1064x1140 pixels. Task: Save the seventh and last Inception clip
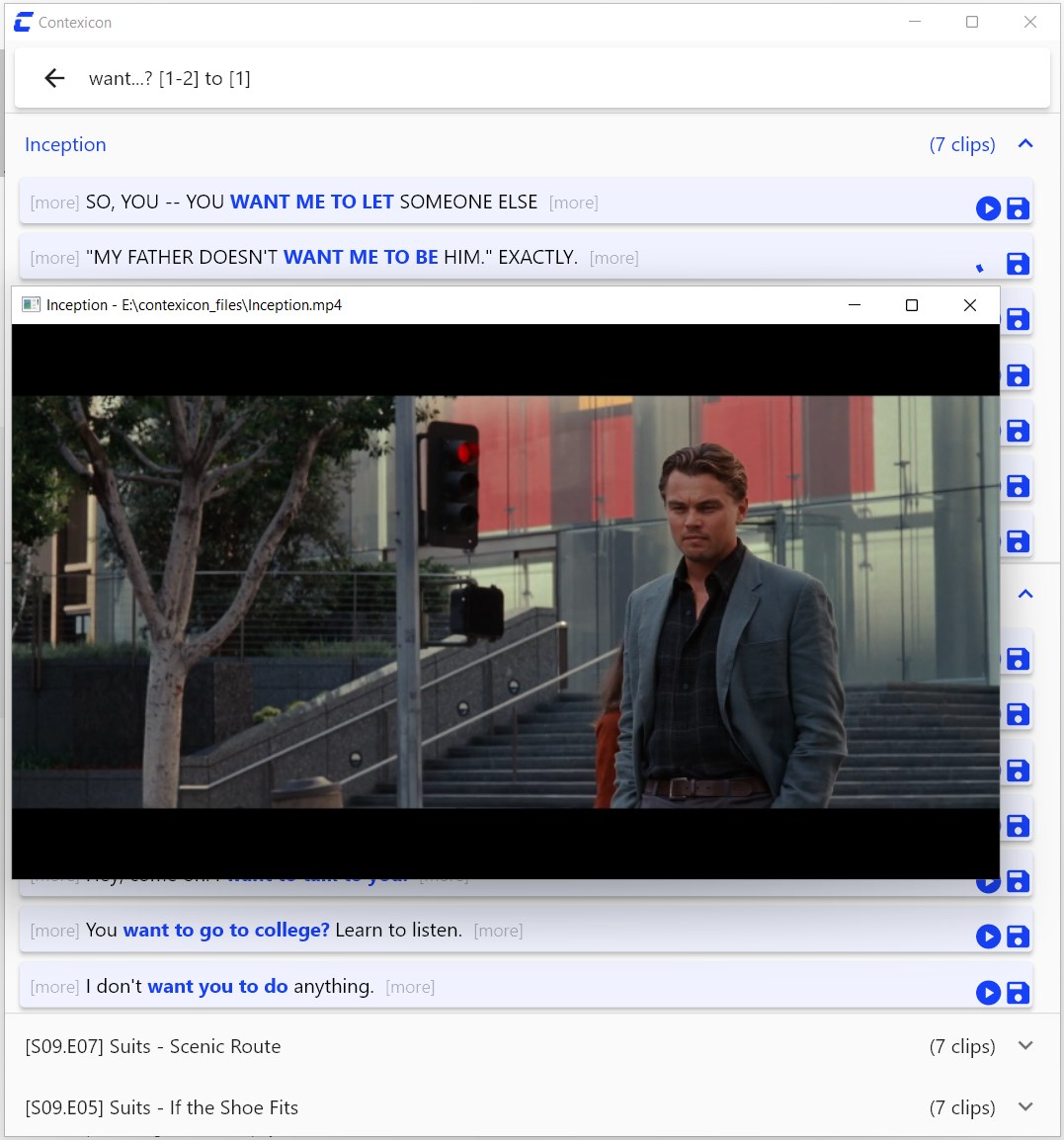point(1018,541)
